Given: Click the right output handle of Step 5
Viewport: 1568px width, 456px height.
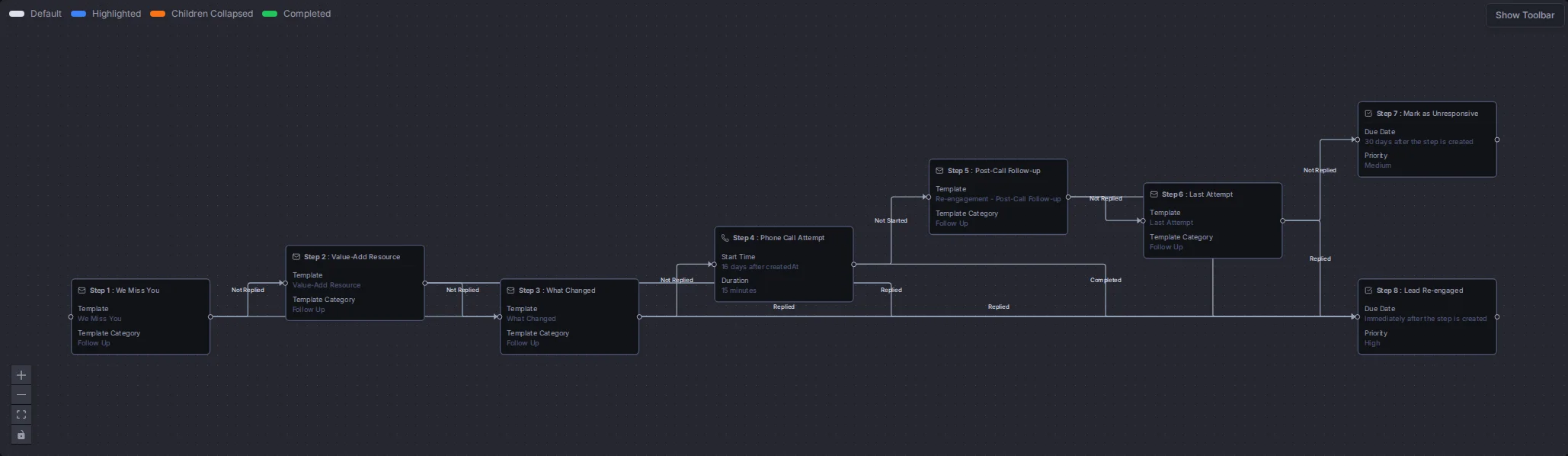Looking at the screenshot, I should (x=1067, y=197).
